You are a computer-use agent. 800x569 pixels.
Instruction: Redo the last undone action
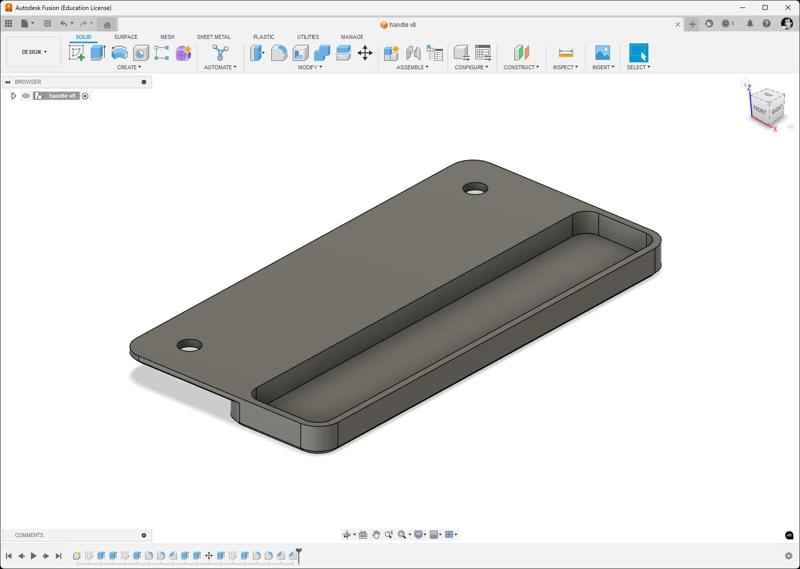83,23
